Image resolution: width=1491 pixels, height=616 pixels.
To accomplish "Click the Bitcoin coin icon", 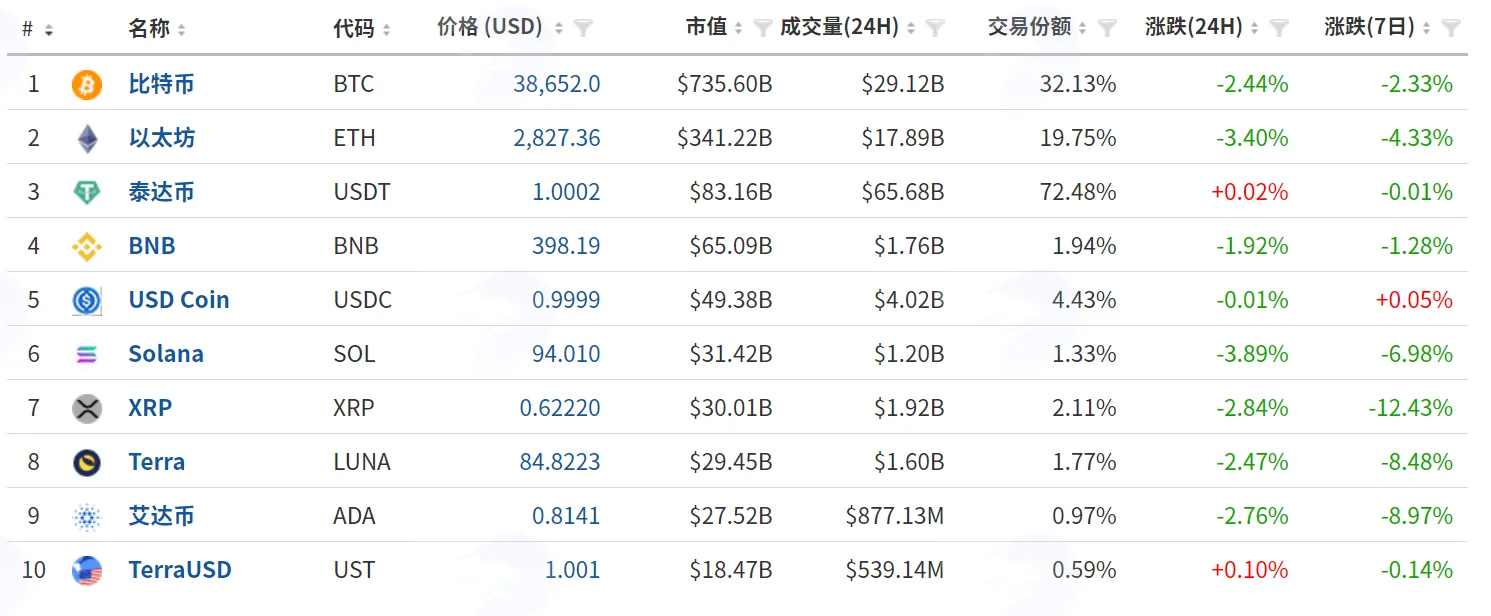I will point(87,85).
